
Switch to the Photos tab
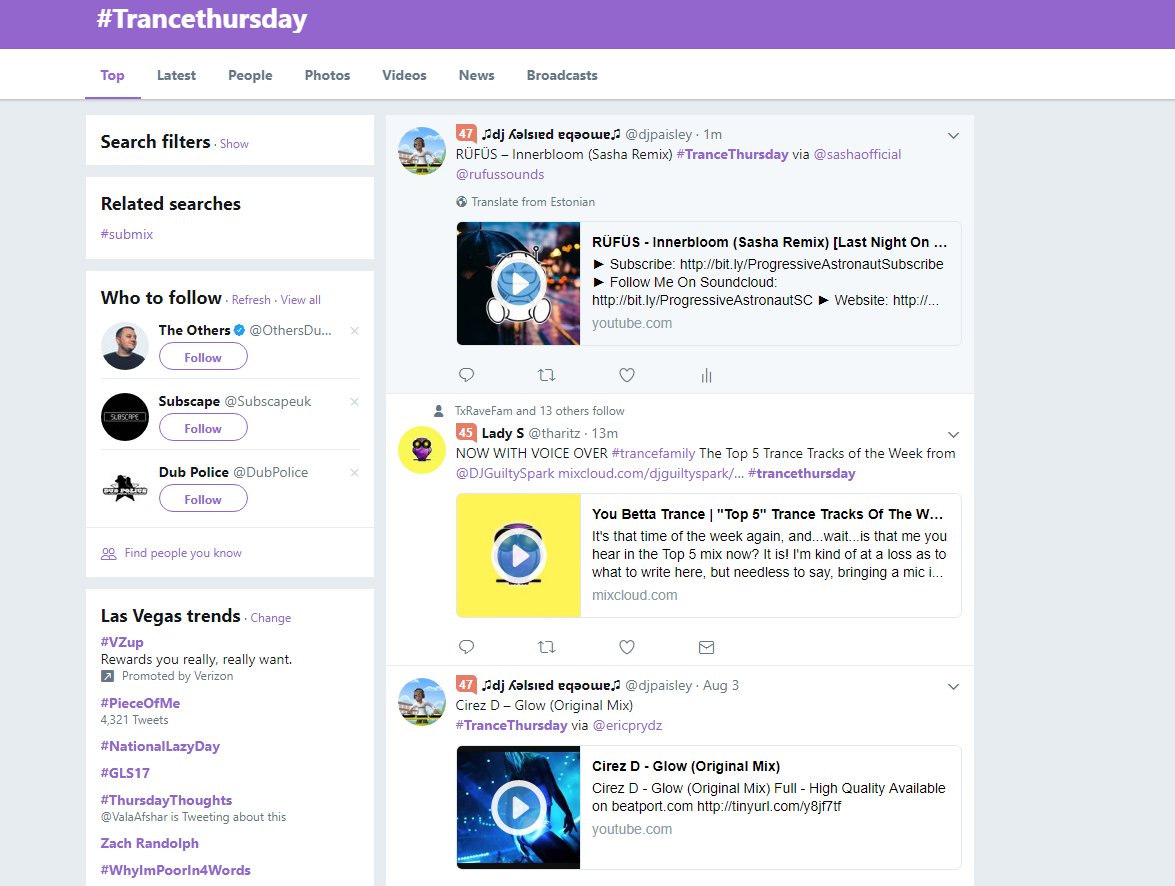point(327,75)
